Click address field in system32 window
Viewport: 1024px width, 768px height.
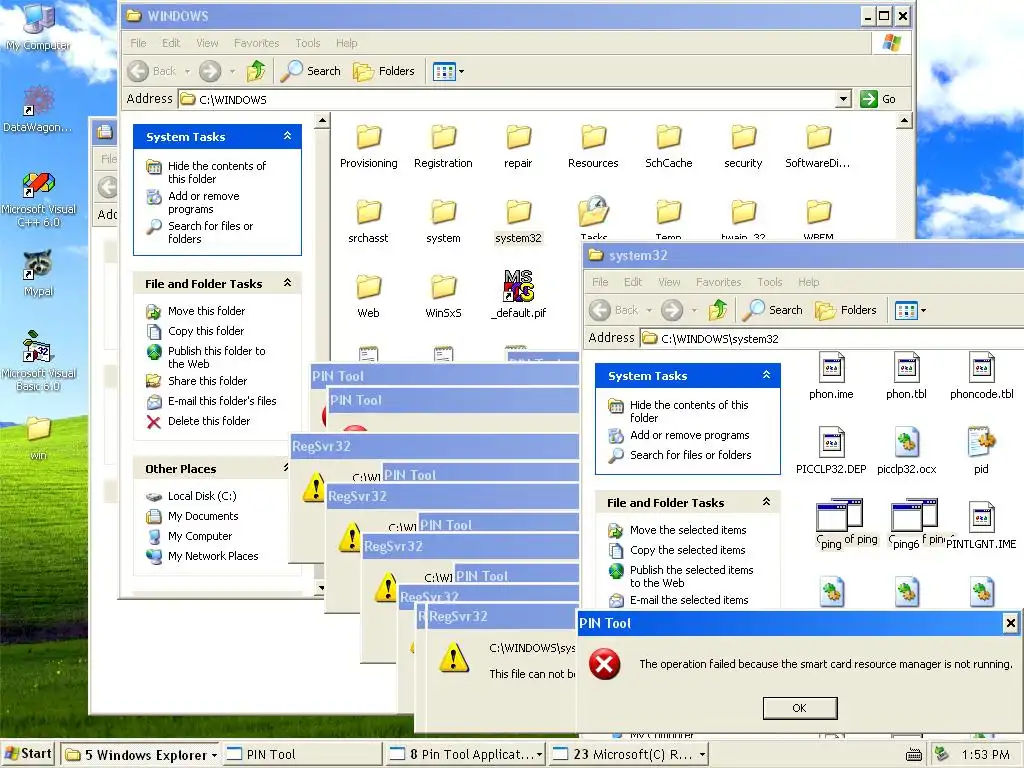point(831,338)
